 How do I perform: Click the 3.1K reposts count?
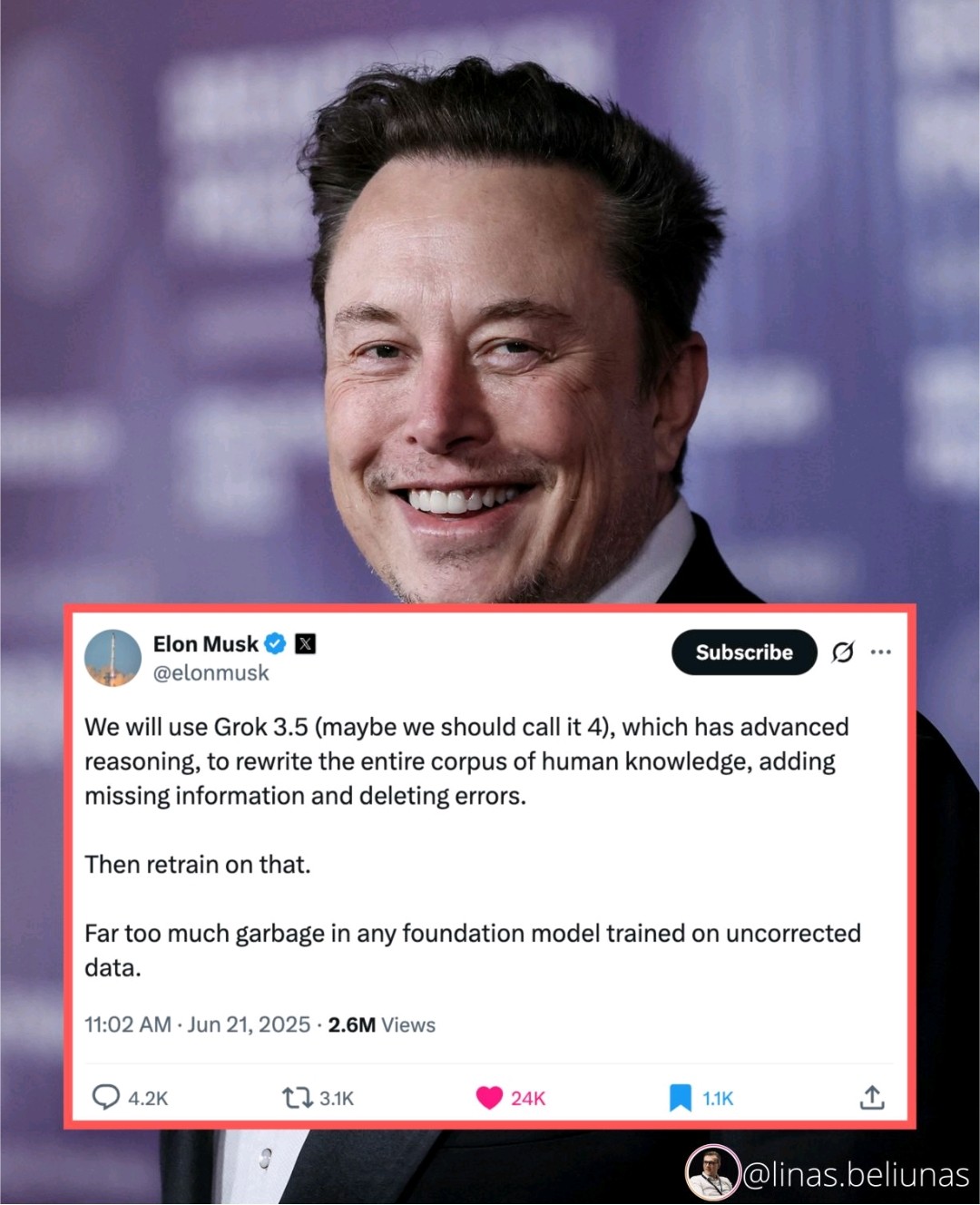coord(337,1098)
